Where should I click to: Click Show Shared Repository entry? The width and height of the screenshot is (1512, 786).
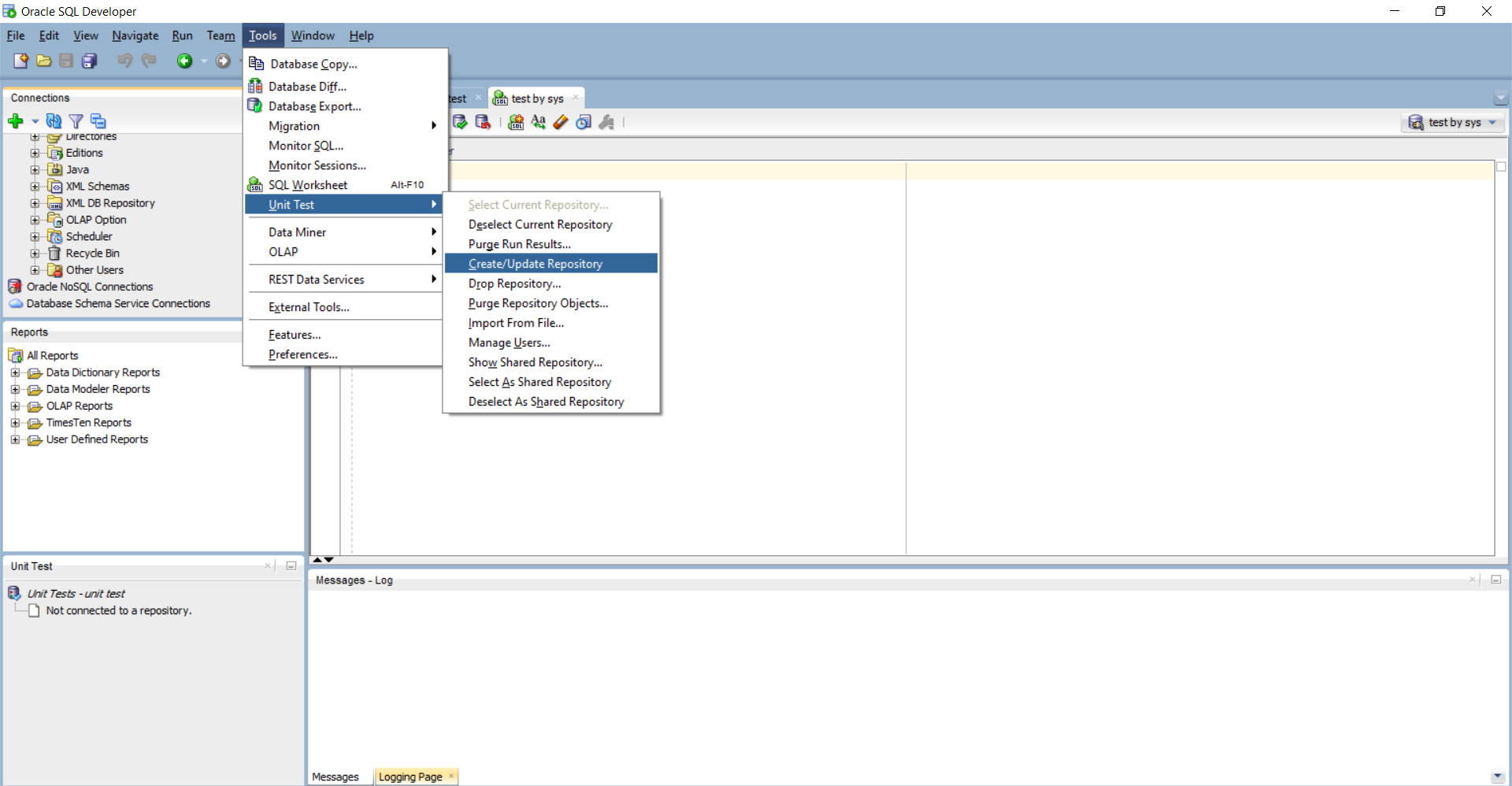pos(551,361)
